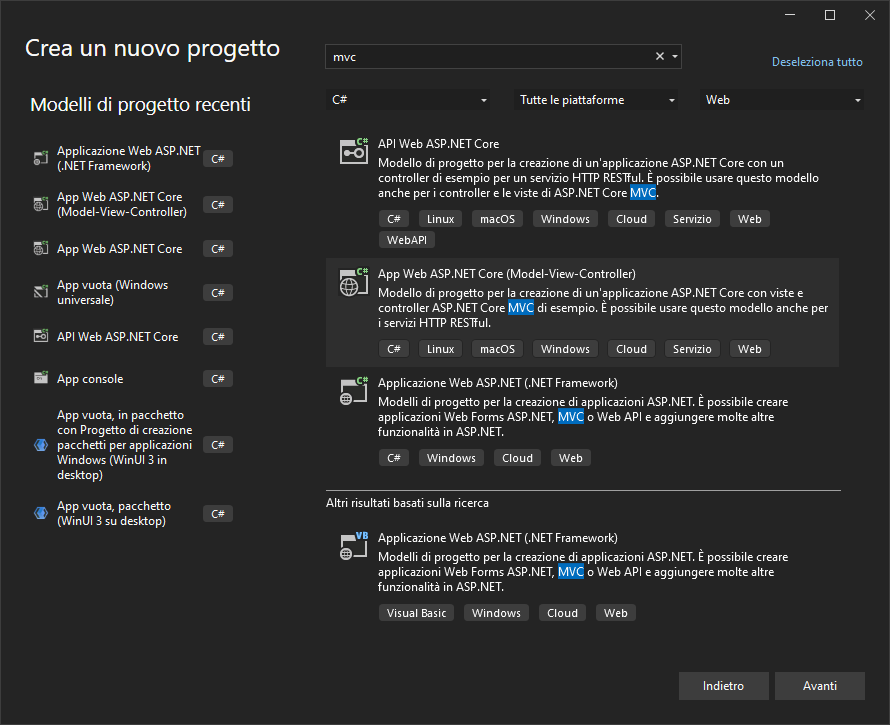Open the C# language filter dropdown

pos(408,100)
